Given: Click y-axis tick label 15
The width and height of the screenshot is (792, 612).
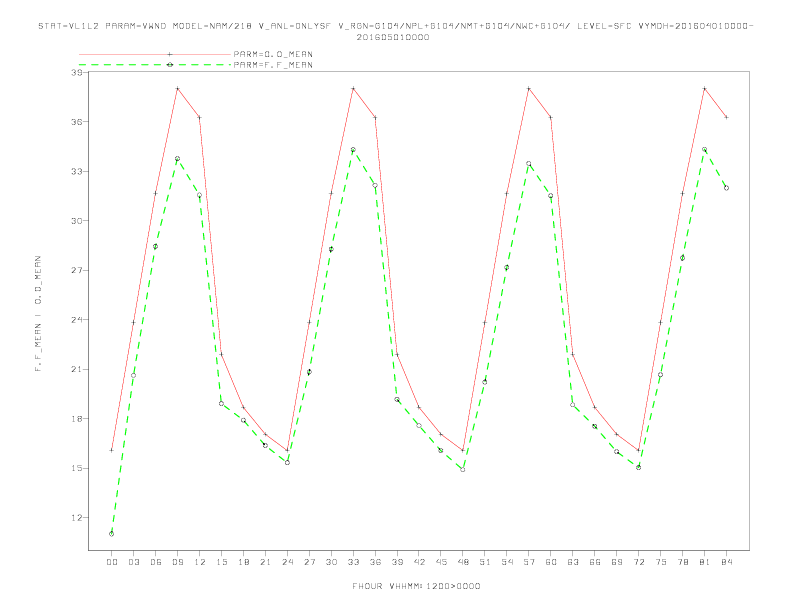Looking at the screenshot, I should click(77, 468).
